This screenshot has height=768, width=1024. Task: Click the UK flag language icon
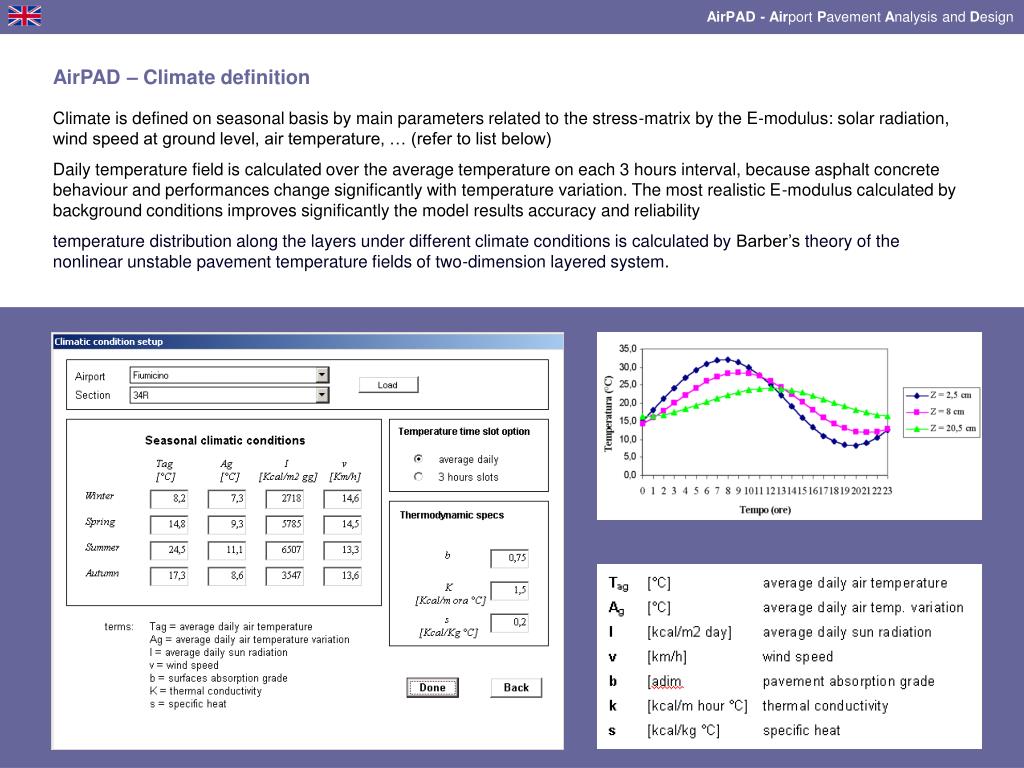pos(25,16)
